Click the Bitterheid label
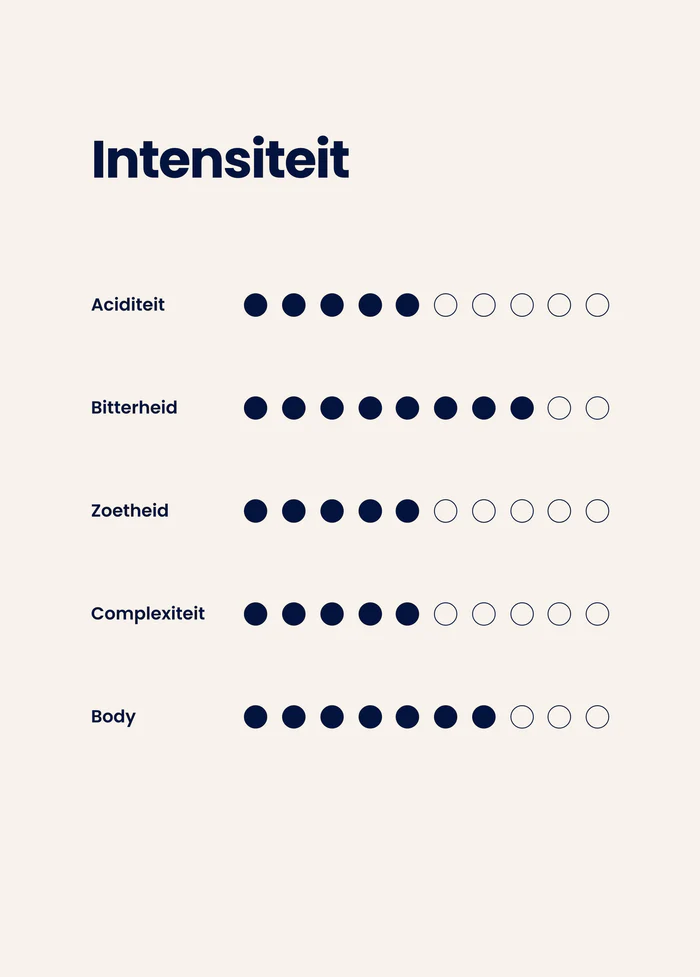The width and height of the screenshot is (700, 977). coord(134,407)
